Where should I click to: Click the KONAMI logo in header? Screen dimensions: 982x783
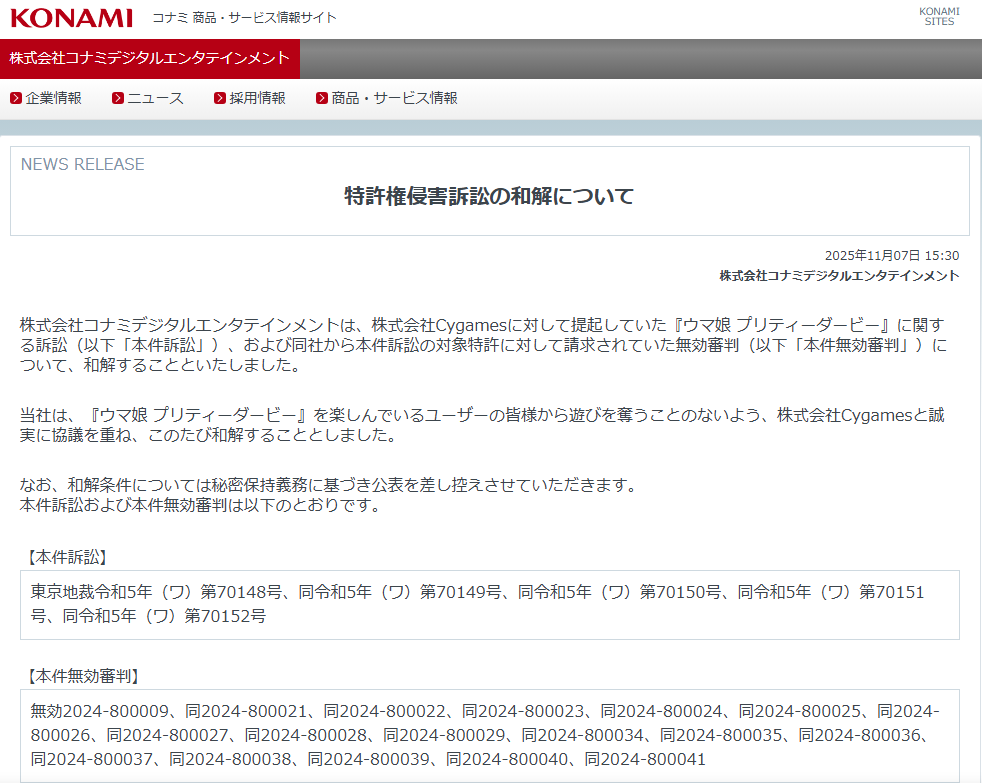[71, 18]
